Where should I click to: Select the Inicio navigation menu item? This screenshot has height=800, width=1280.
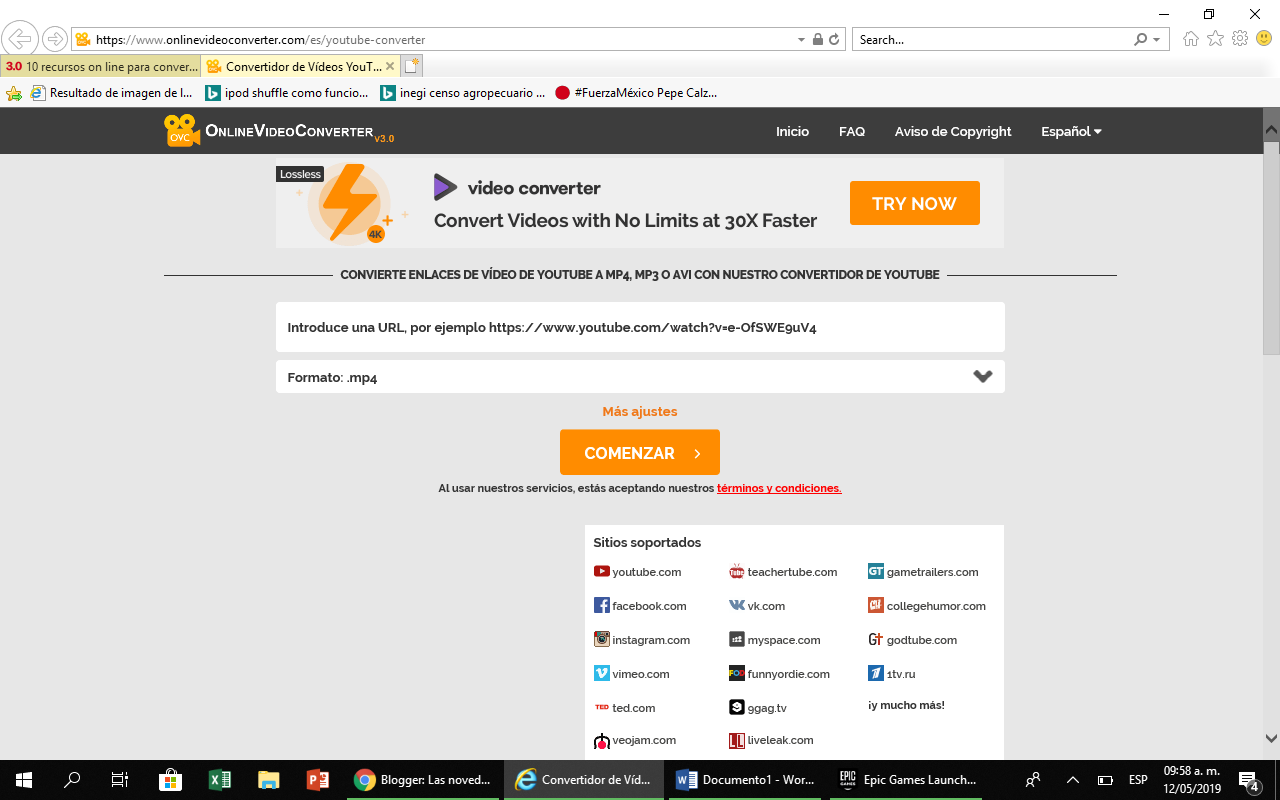coord(792,131)
